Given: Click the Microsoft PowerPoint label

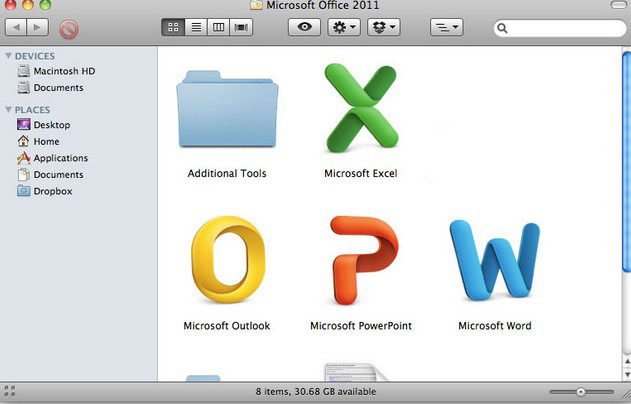Looking at the screenshot, I should (x=361, y=326).
